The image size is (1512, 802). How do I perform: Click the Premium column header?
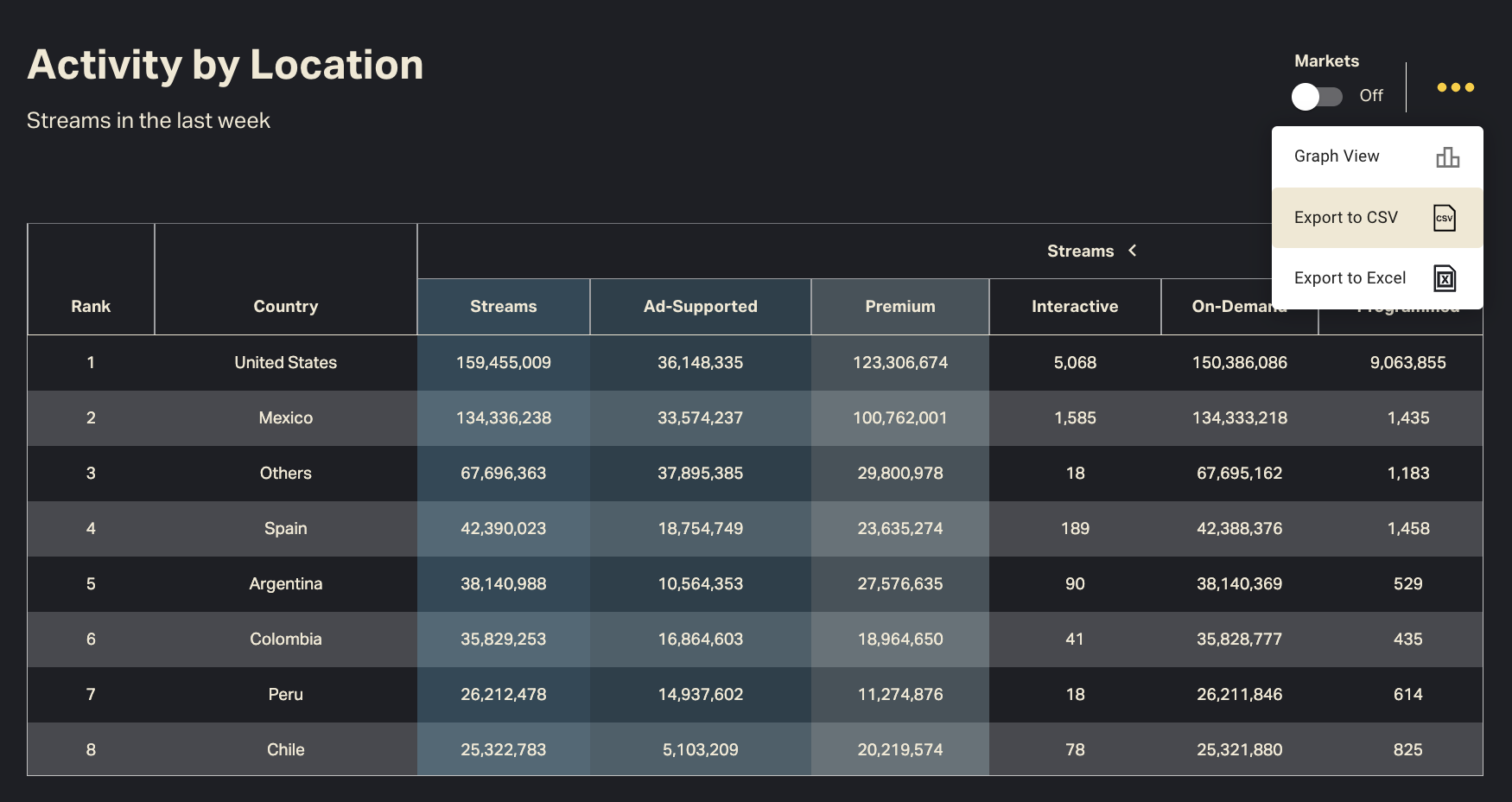899,306
